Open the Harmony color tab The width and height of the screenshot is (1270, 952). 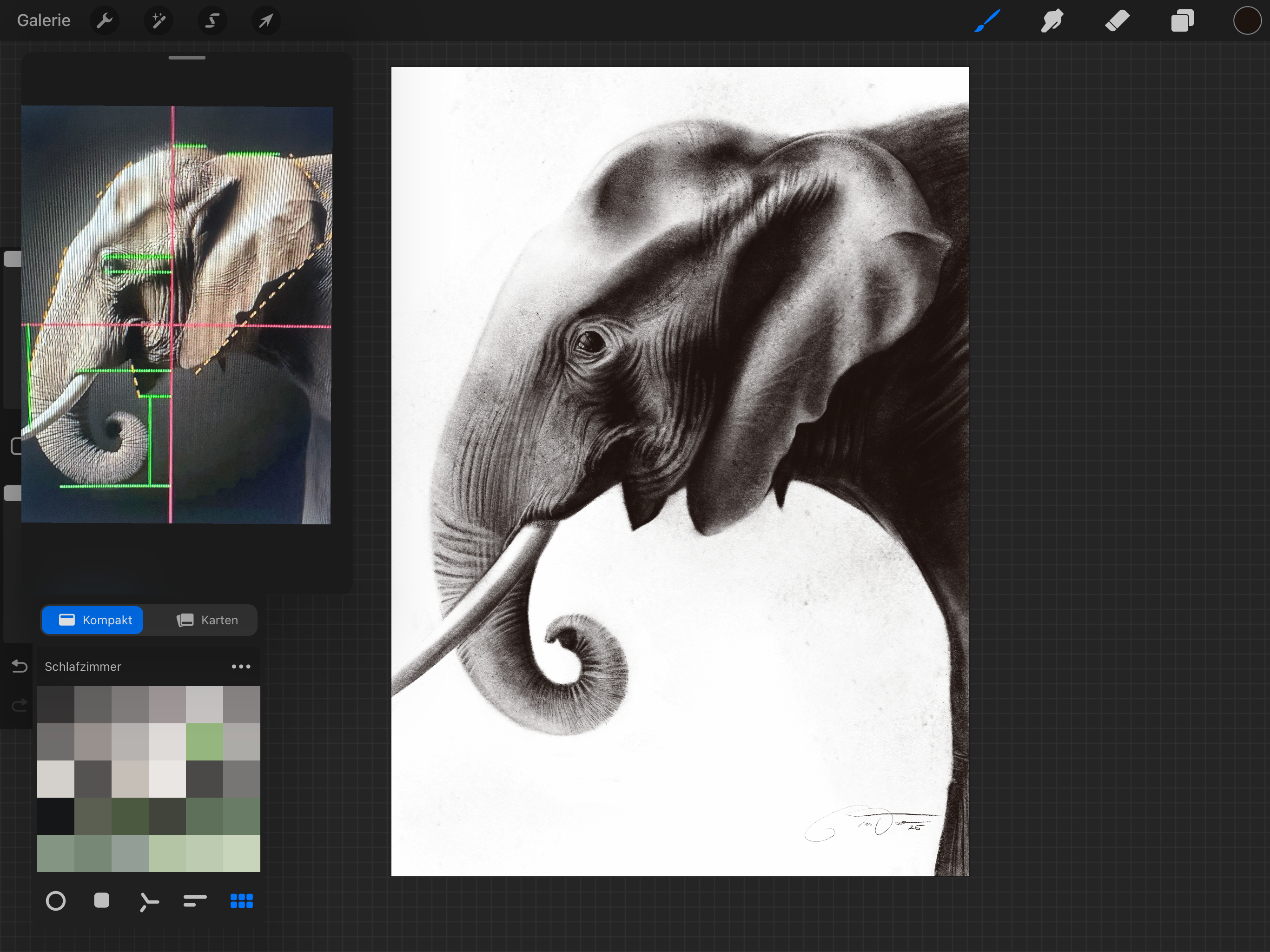point(149,901)
